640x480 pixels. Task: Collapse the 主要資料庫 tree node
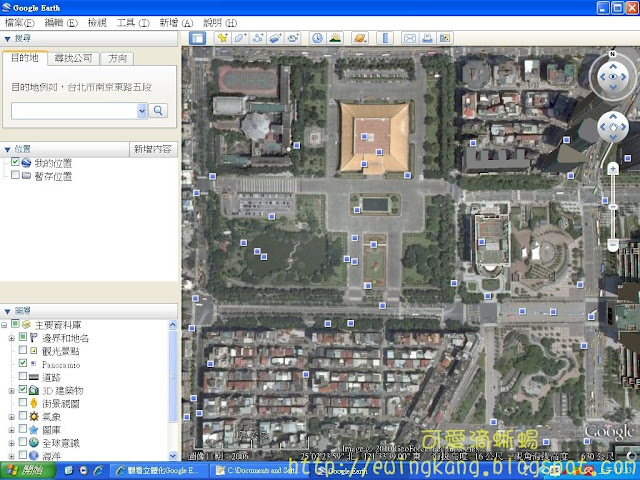point(4,325)
